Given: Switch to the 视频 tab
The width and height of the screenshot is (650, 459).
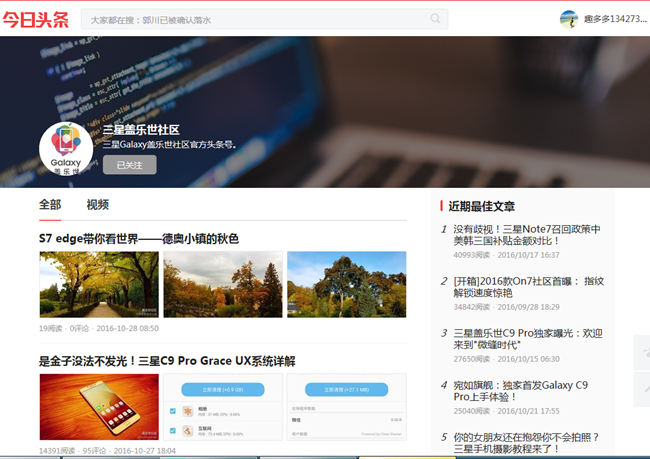Looking at the screenshot, I should (x=97, y=205).
